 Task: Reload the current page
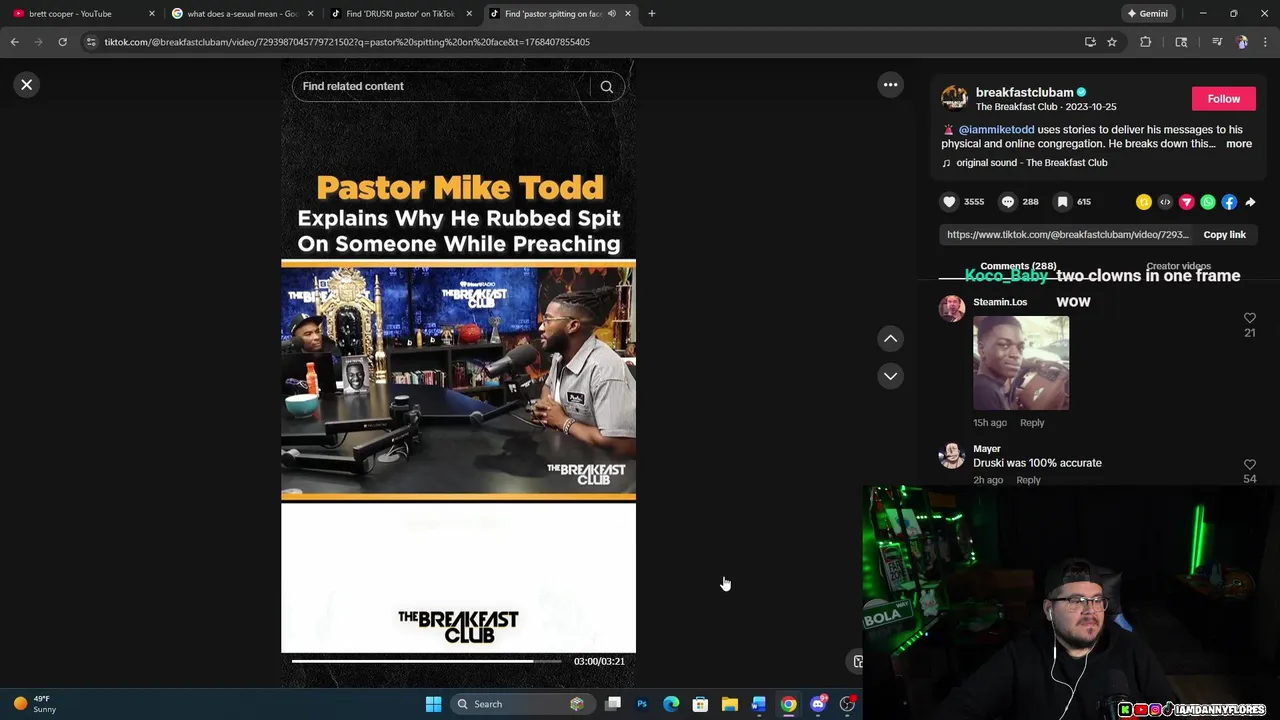click(x=62, y=42)
